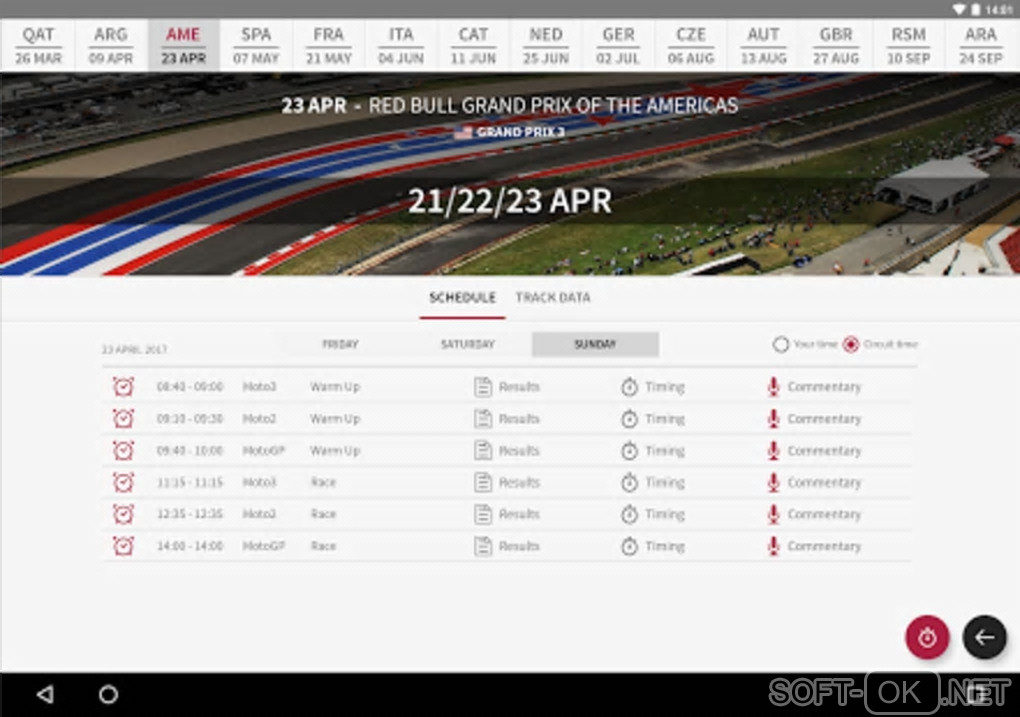Show the Saturday schedule

click(468, 344)
